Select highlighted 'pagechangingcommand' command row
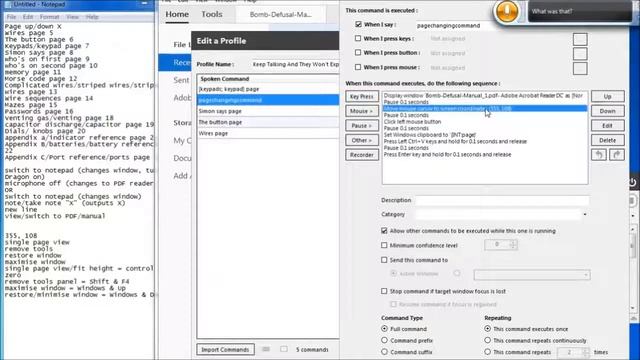 pos(268,100)
